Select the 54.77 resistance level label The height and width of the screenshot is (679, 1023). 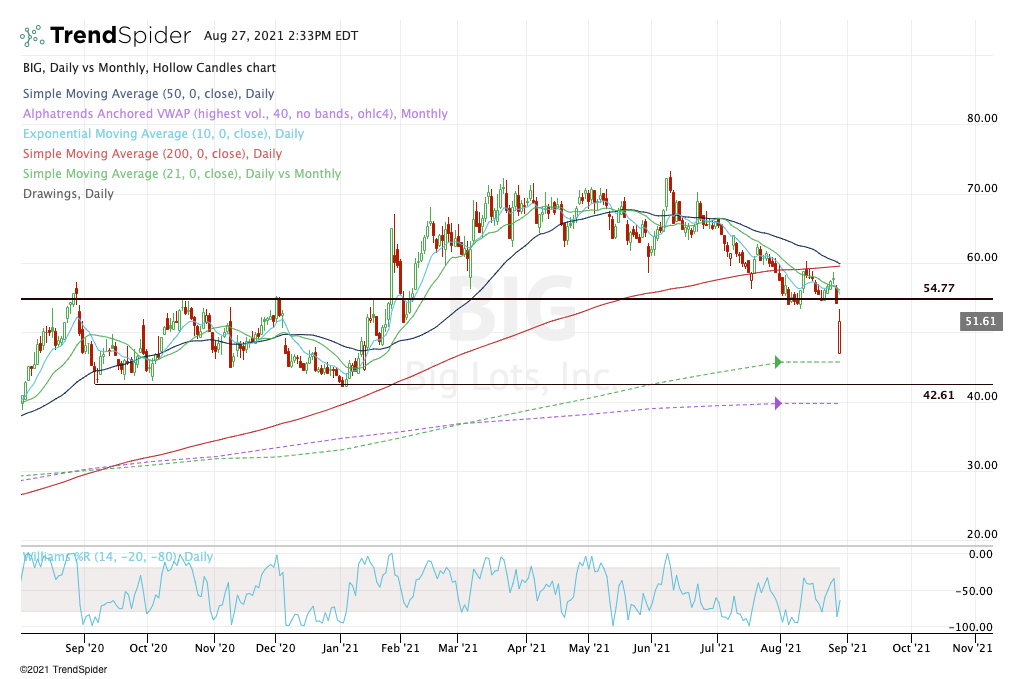pos(938,288)
